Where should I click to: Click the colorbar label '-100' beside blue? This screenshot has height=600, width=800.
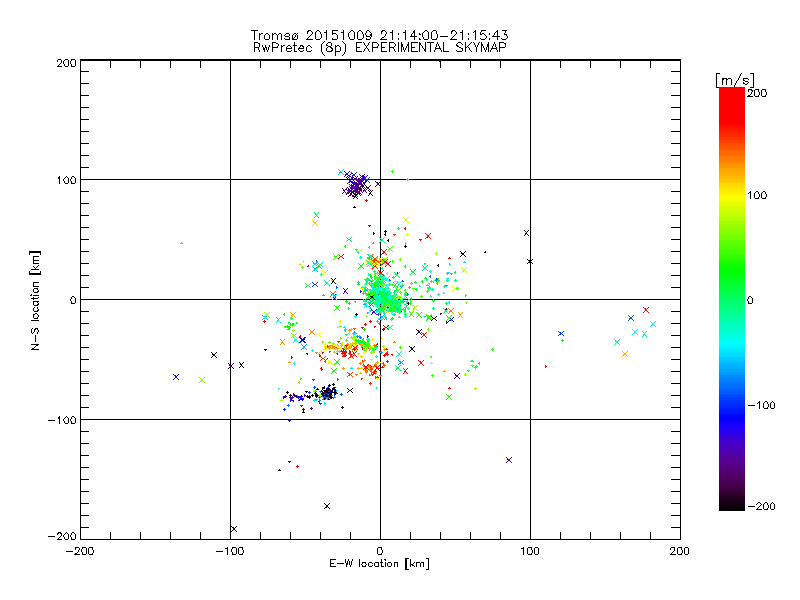[761, 405]
